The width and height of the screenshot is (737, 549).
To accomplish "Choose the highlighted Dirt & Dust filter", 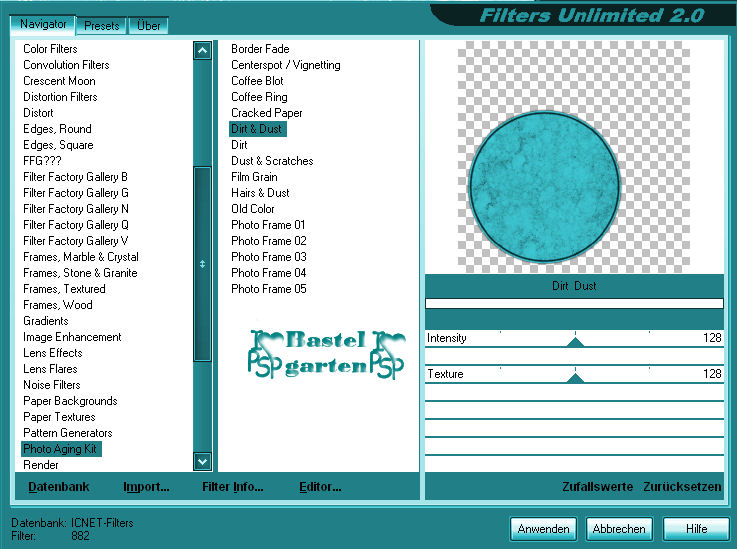I will point(258,129).
